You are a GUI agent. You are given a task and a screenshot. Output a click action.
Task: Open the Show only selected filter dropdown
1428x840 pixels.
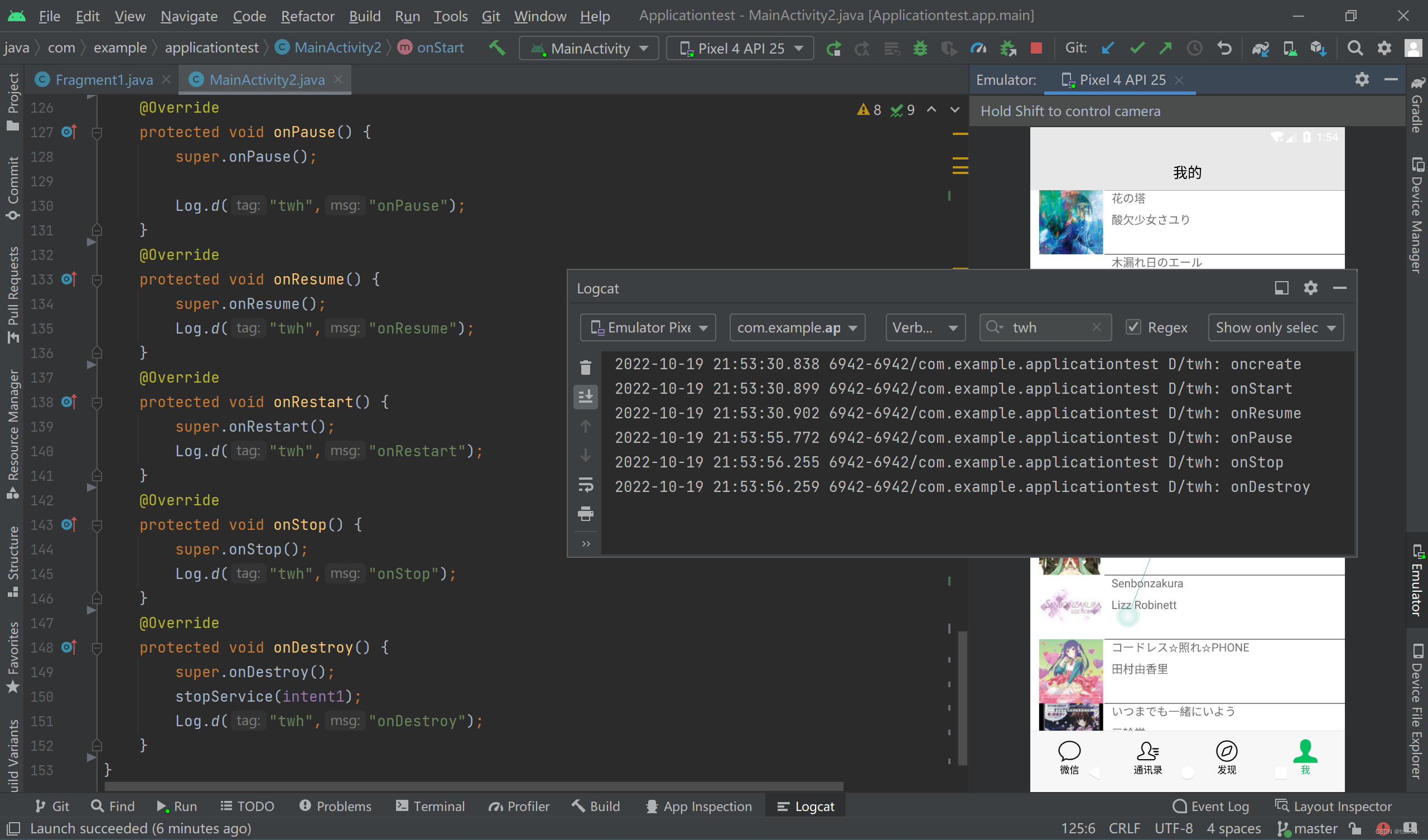point(1275,327)
